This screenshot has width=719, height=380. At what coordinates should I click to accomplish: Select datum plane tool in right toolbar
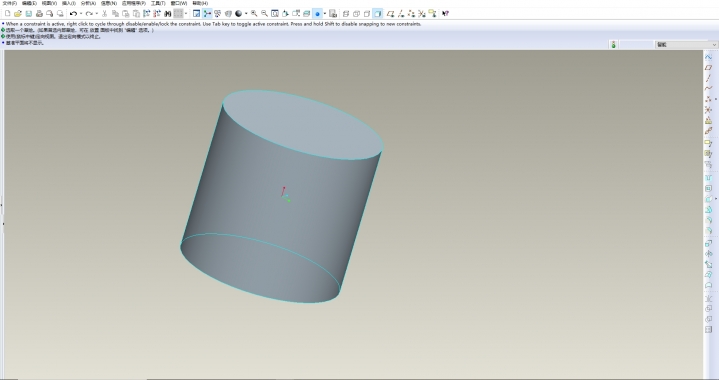coord(708,68)
